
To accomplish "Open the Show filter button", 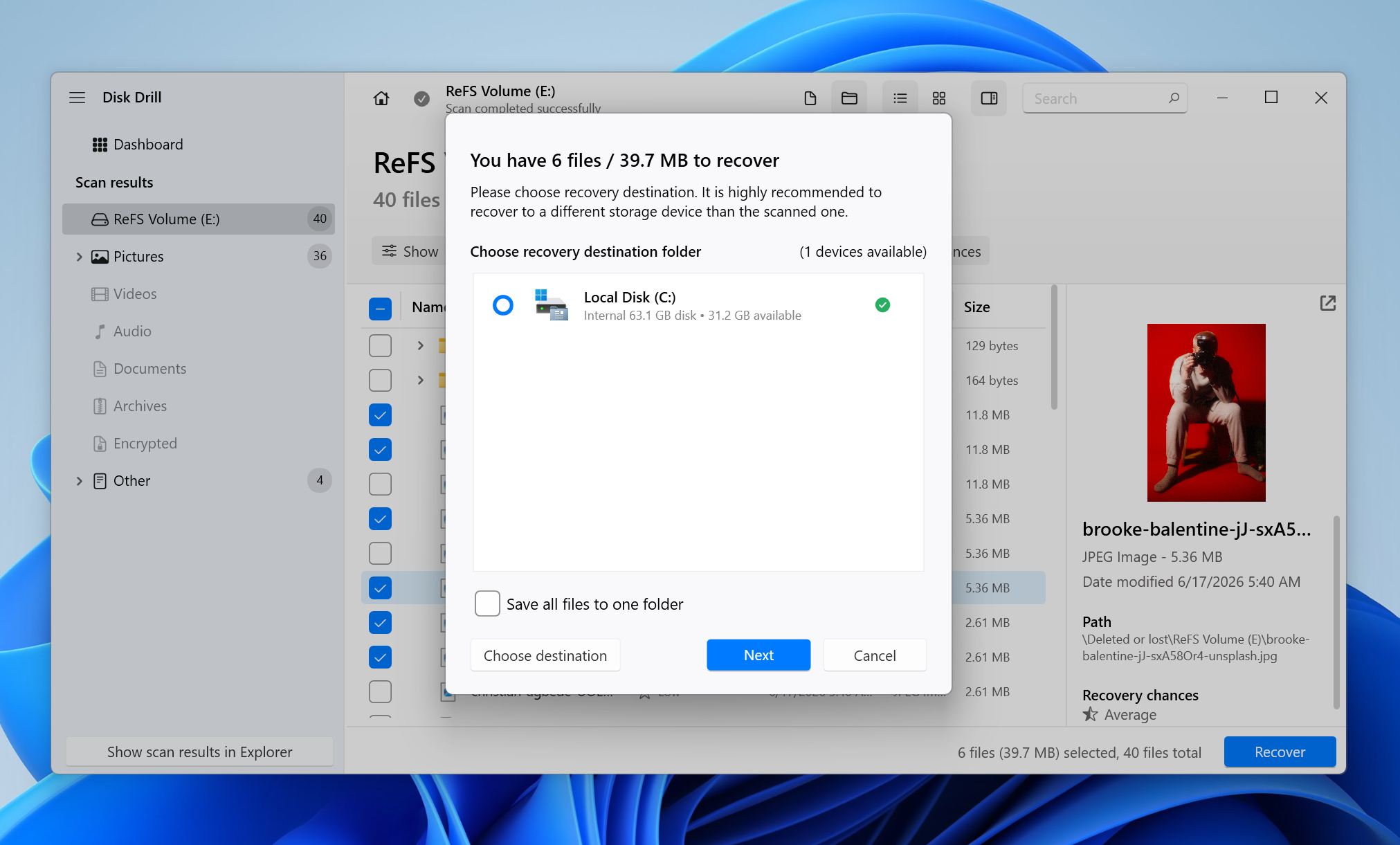I will pos(410,251).
